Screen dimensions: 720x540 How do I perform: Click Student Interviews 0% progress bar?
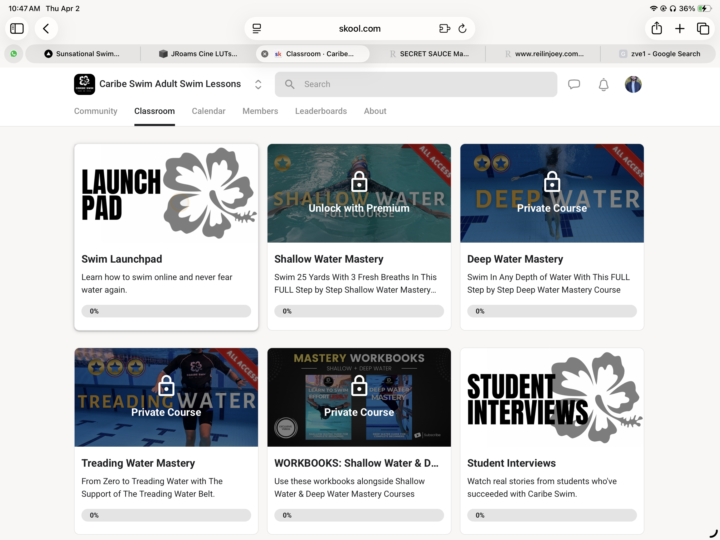552,515
